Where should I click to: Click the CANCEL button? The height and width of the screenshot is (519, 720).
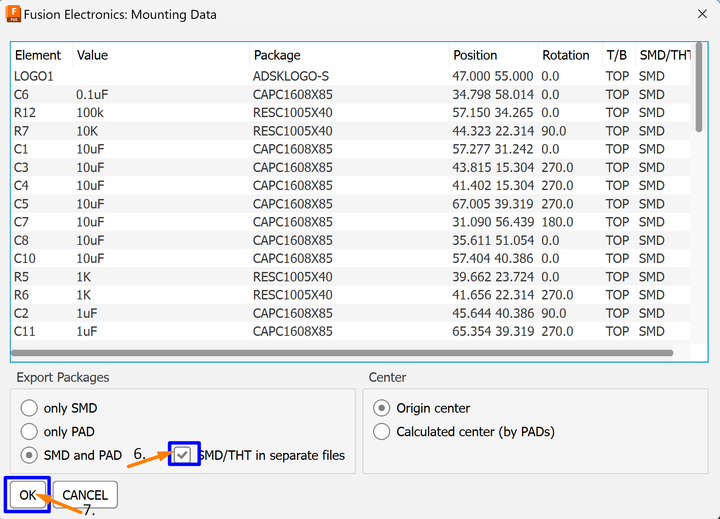(85, 495)
